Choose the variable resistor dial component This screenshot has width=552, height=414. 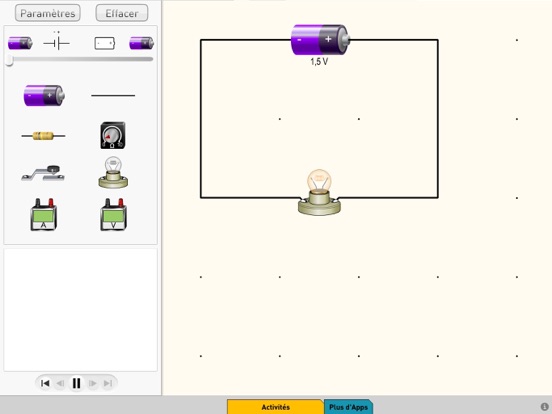point(113,136)
